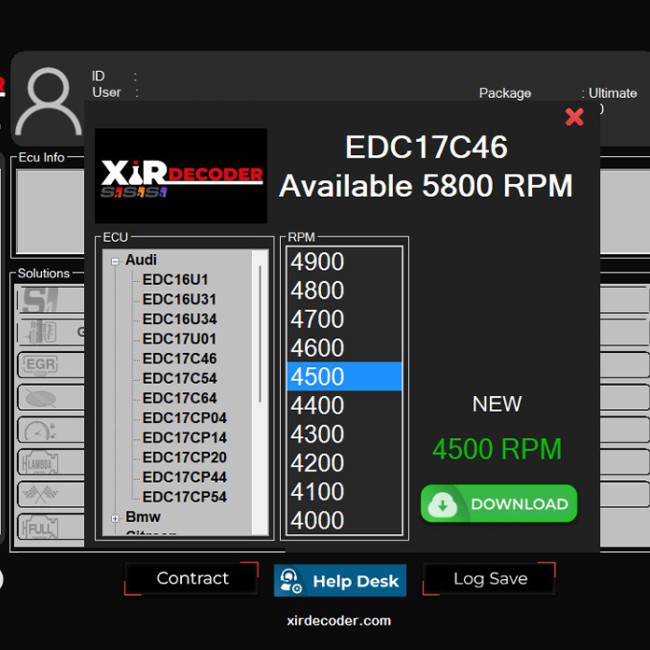Image resolution: width=650 pixels, height=650 pixels.
Task: Click the Log Save button
Action: pyautogui.click(x=490, y=578)
